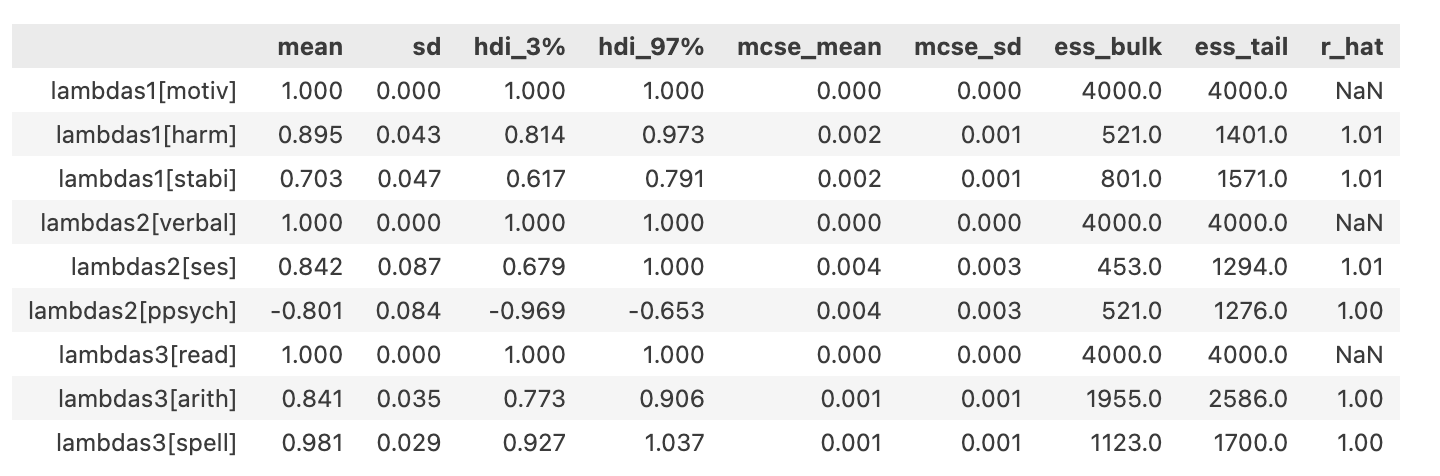Click the hdi_3% column header
This screenshot has height=476, width=1440.
519,47
